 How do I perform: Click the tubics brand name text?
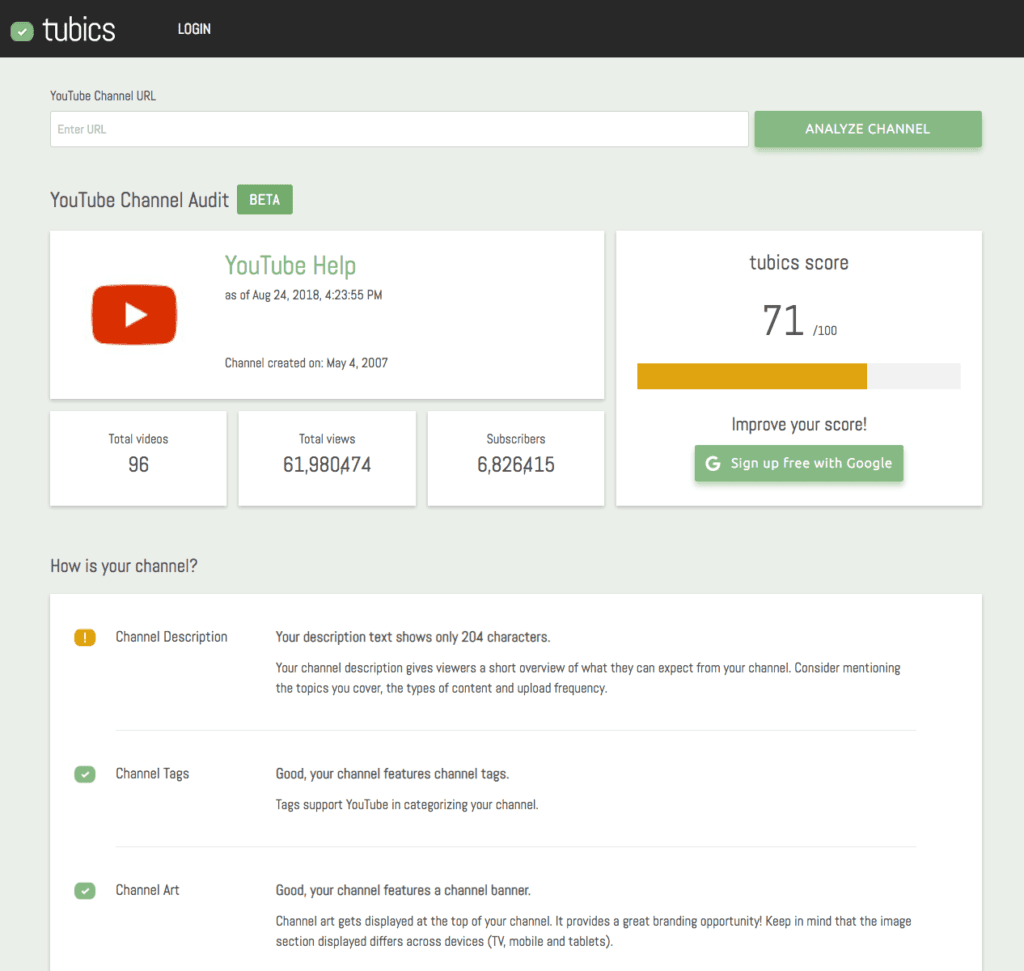click(79, 30)
